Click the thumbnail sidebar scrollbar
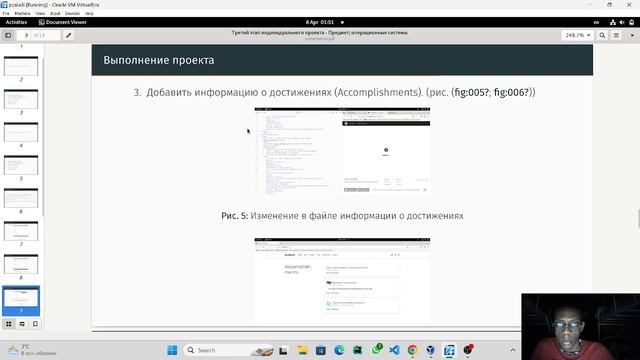The image size is (640, 360). [x=43, y=137]
